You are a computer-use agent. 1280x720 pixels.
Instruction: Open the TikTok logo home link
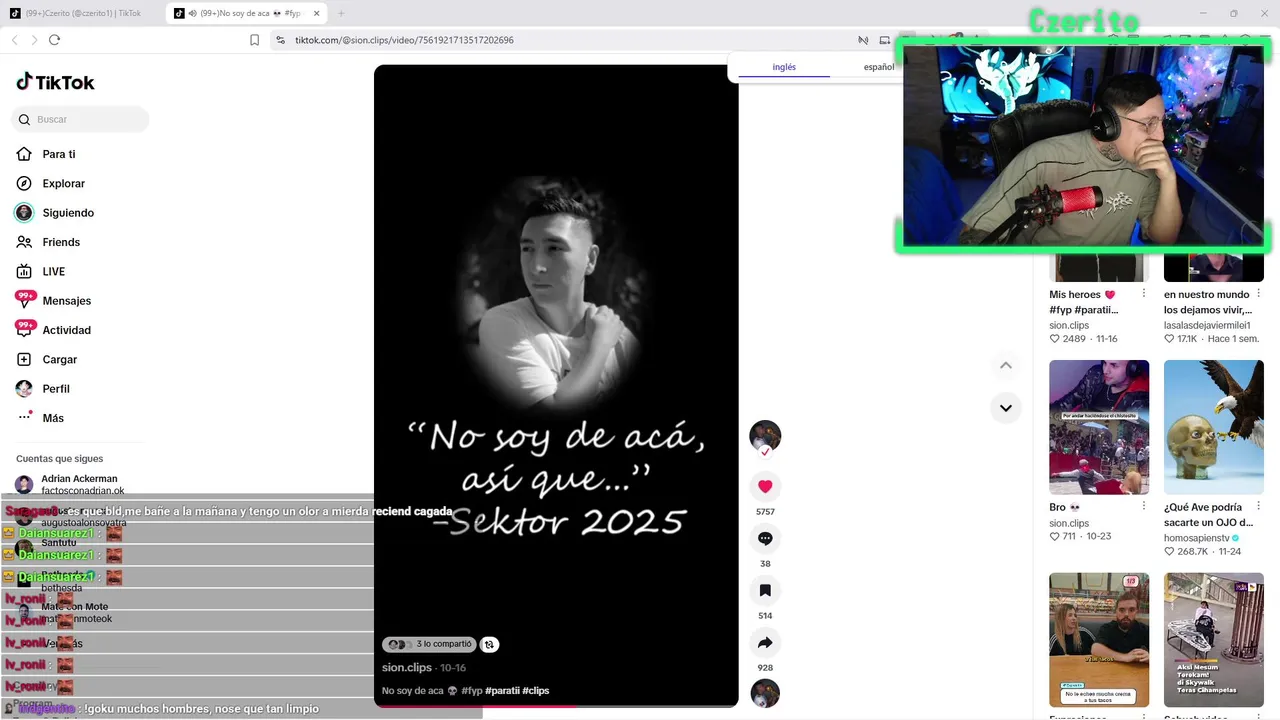click(x=55, y=82)
